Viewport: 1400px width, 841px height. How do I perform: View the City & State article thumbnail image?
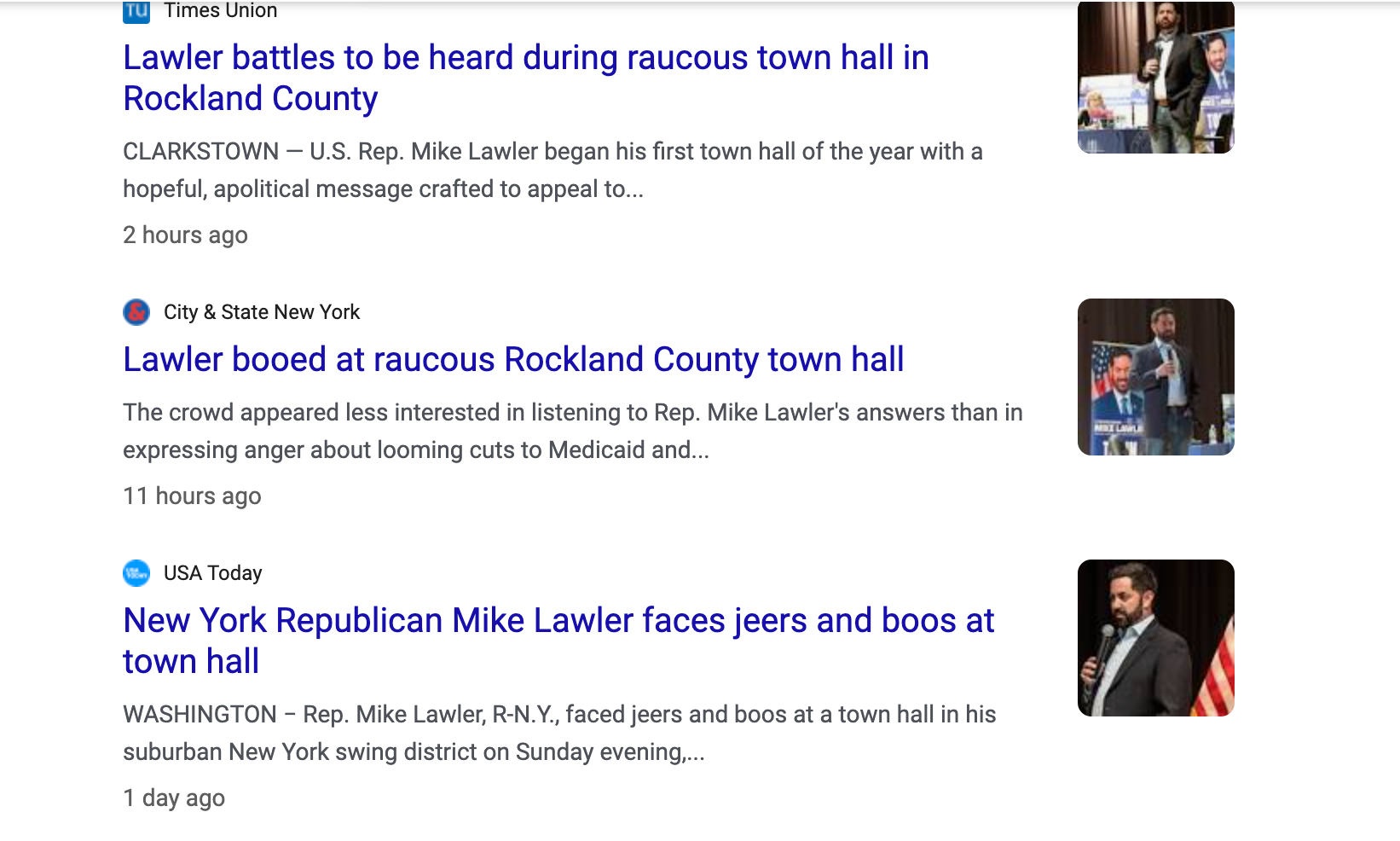tap(1155, 377)
